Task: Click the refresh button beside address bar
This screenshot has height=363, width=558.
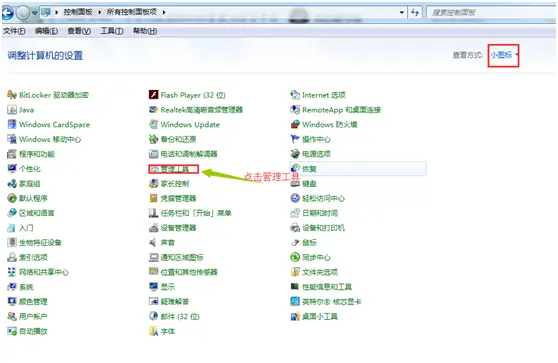Action: (415, 12)
